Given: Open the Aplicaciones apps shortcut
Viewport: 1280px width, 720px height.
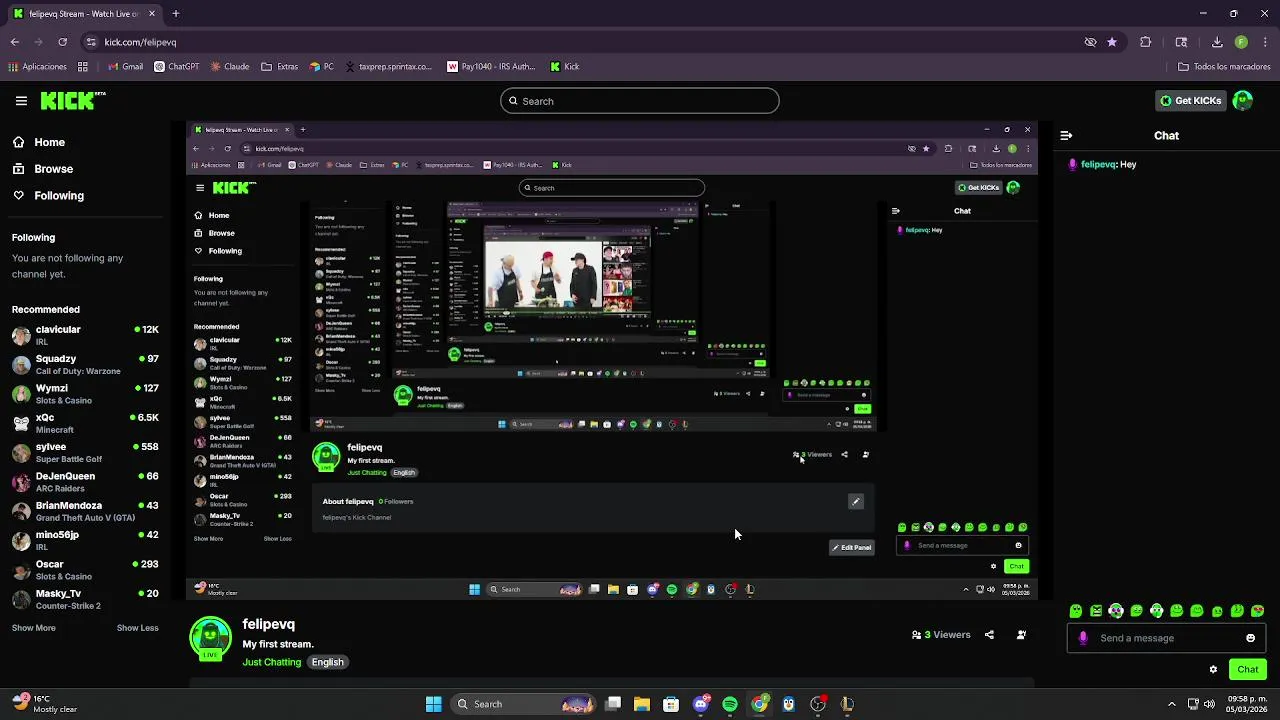Looking at the screenshot, I should (37, 67).
